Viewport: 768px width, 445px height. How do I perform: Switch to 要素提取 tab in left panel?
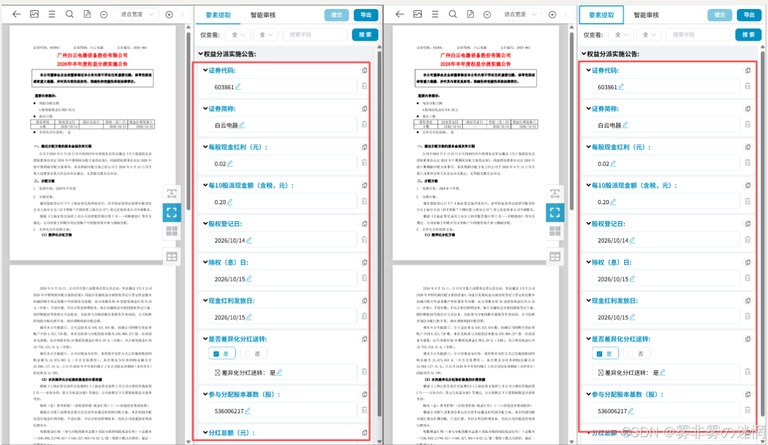point(218,15)
